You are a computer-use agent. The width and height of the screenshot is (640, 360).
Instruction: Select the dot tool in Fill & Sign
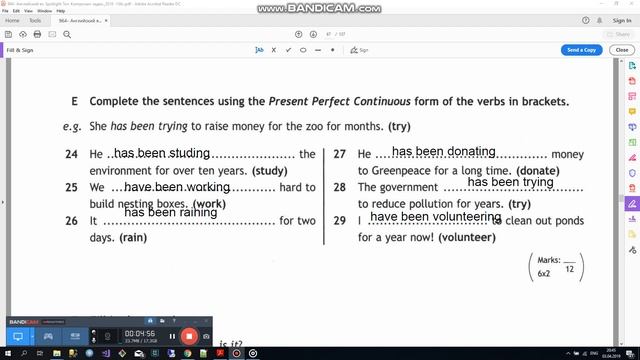333,50
